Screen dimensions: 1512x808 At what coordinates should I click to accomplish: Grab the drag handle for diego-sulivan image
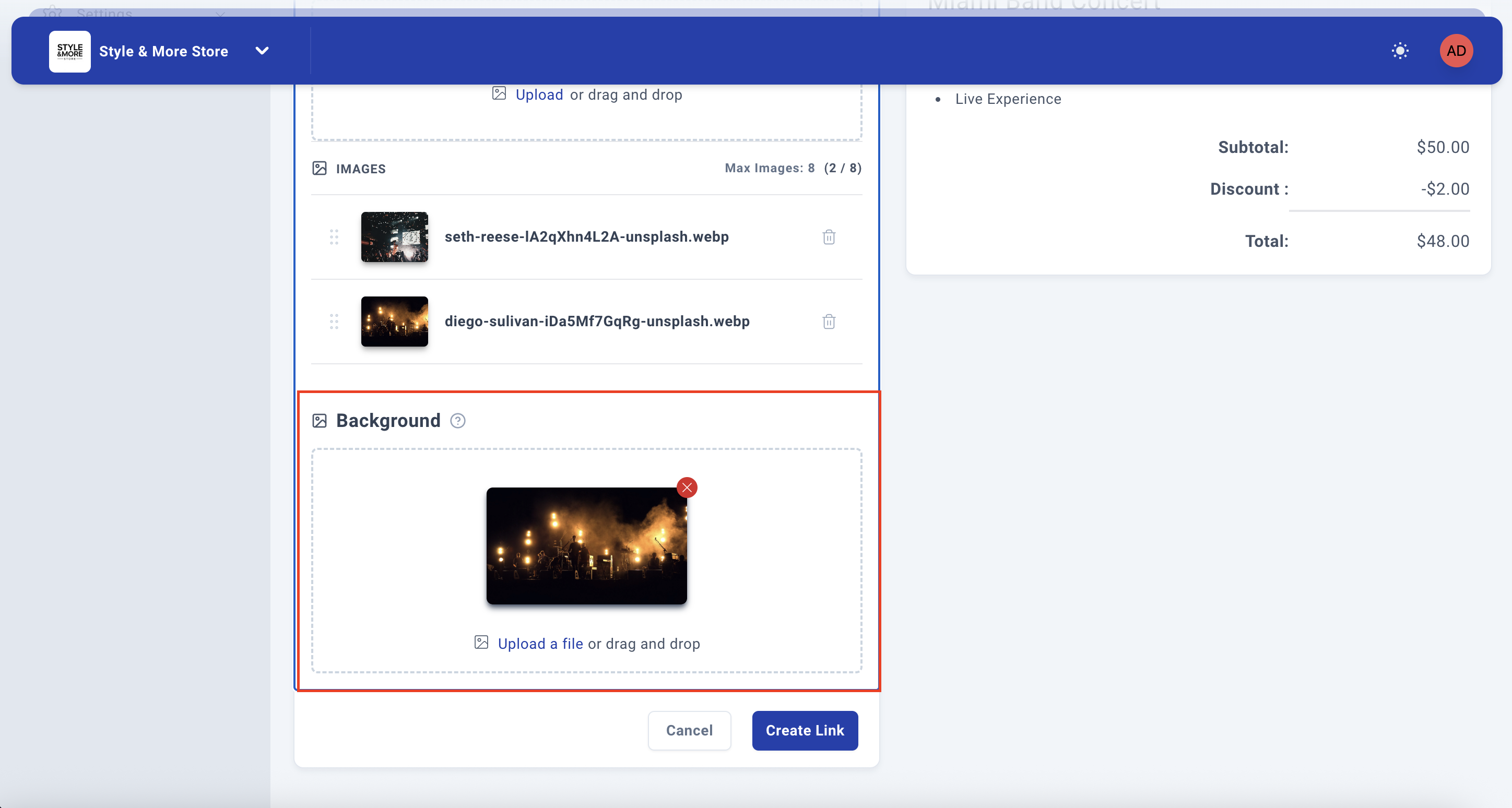(334, 322)
